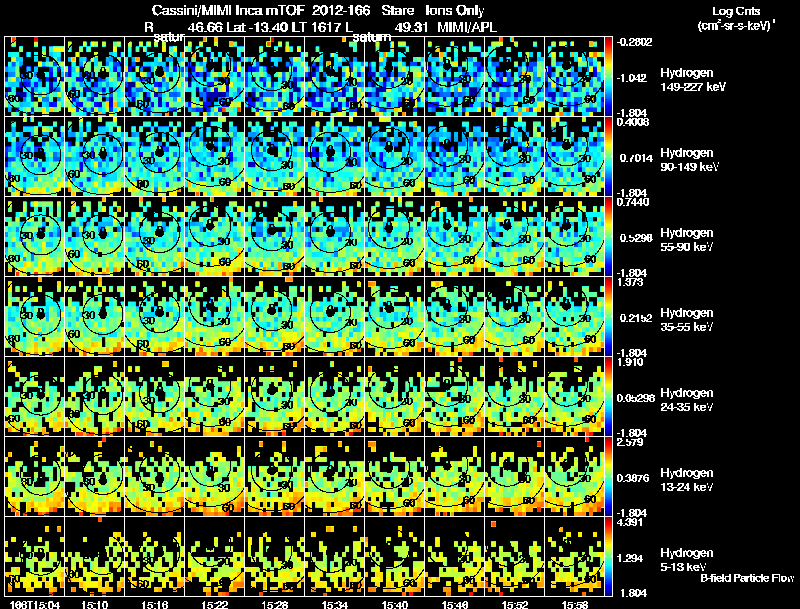
Task: Click the 15:34 time axis label
Action: click(335, 605)
